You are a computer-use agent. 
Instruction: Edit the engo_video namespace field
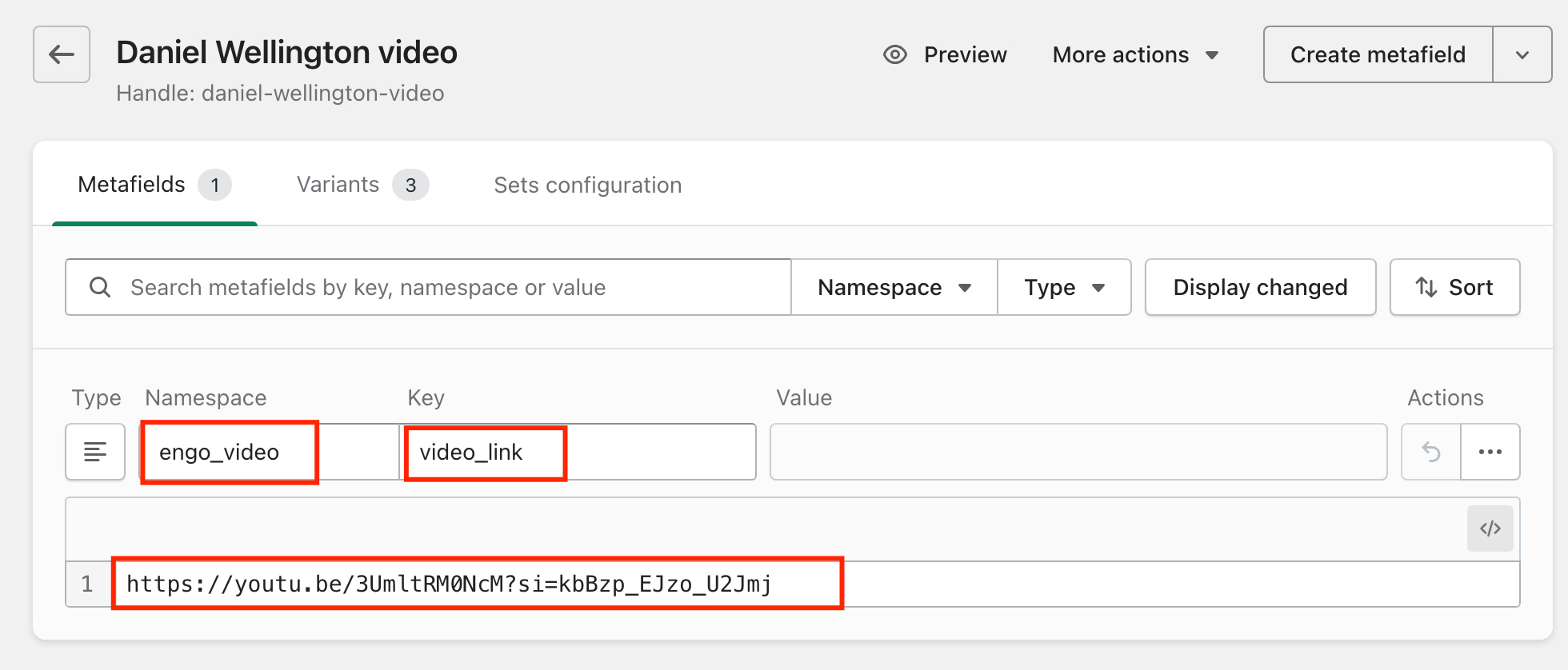270,452
